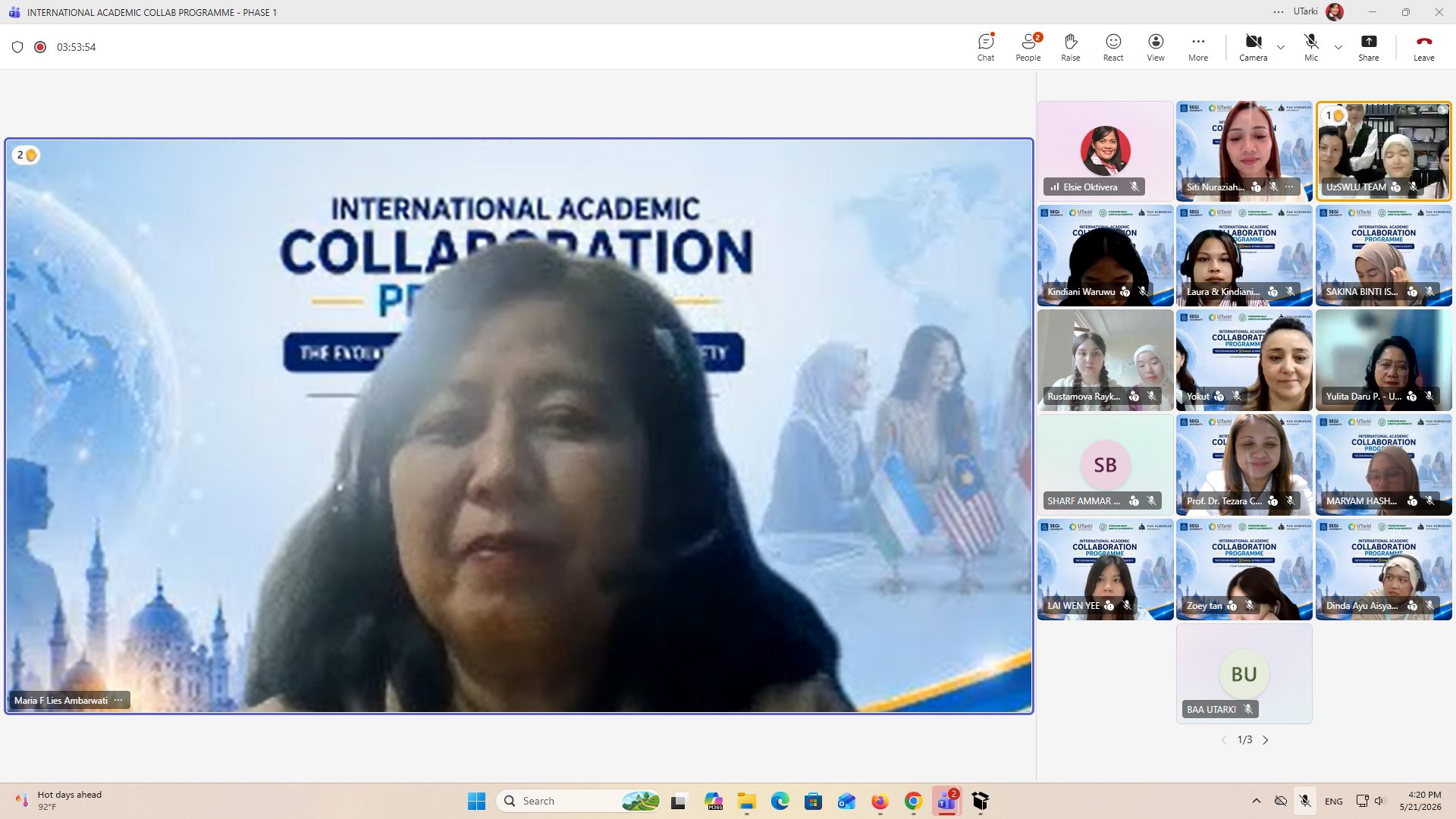Viewport: 1456px width, 819px height.
Task: Unmute the Mic in meeting toolbar
Action: tap(1311, 47)
